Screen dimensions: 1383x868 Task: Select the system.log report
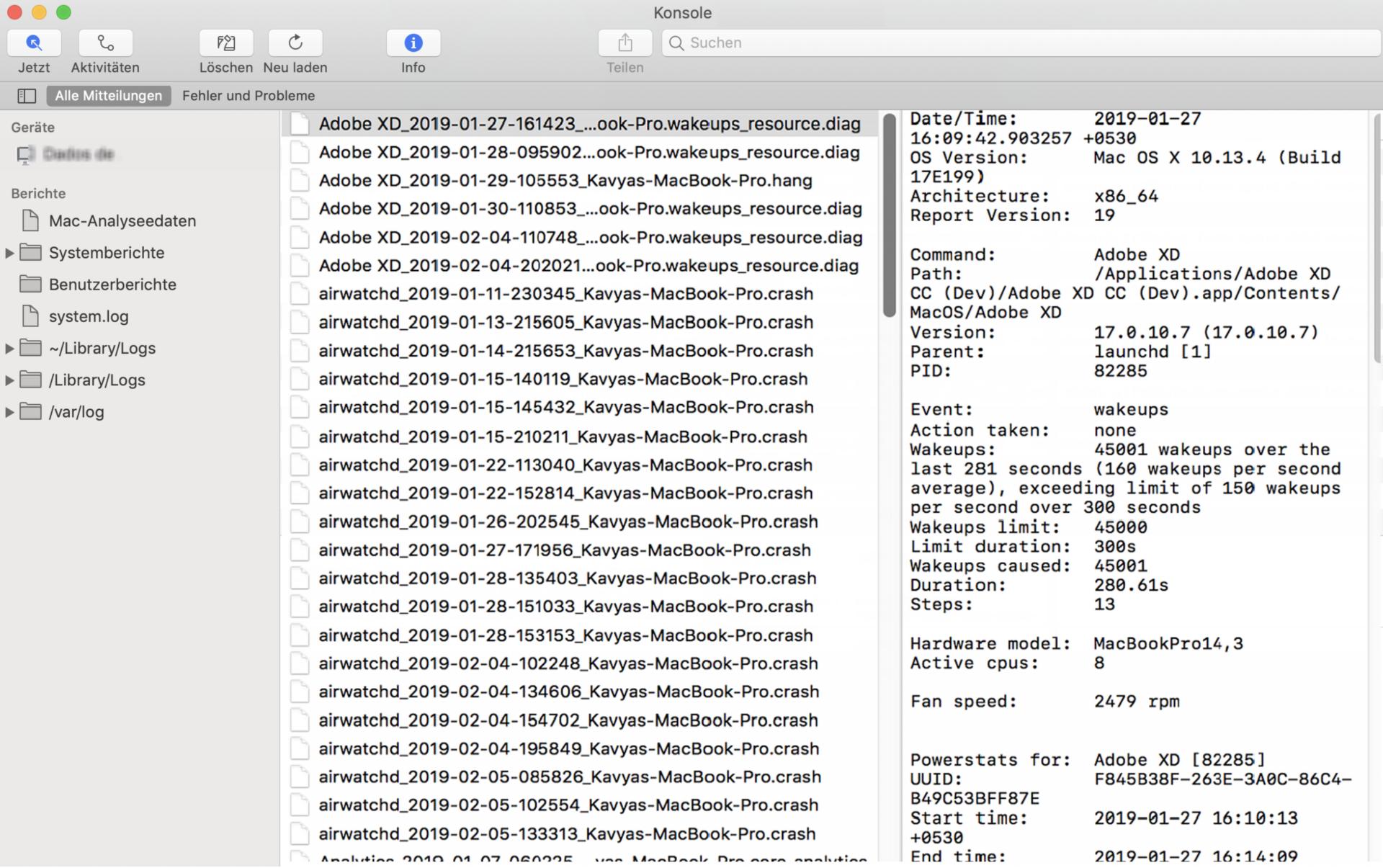pyautogui.click(x=89, y=316)
